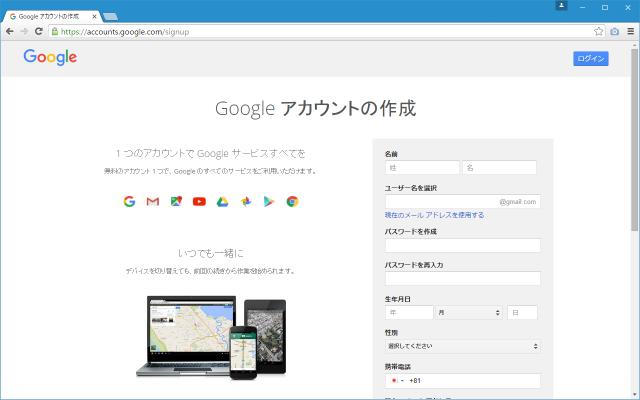
Task: Click the Google logo in header
Action: pyautogui.click(x=50, y=58)
